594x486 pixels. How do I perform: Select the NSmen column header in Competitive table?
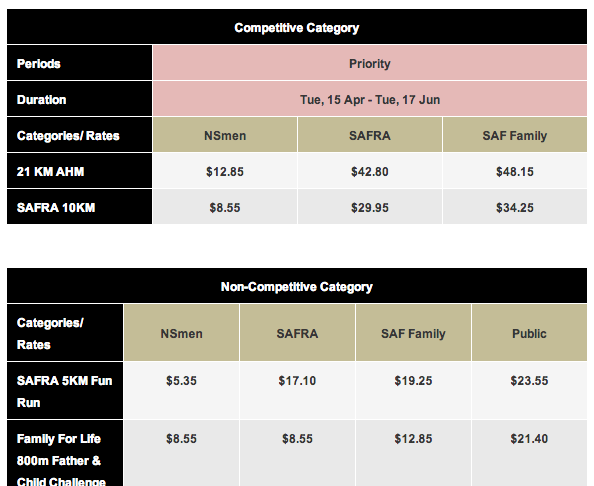[225, 136]
